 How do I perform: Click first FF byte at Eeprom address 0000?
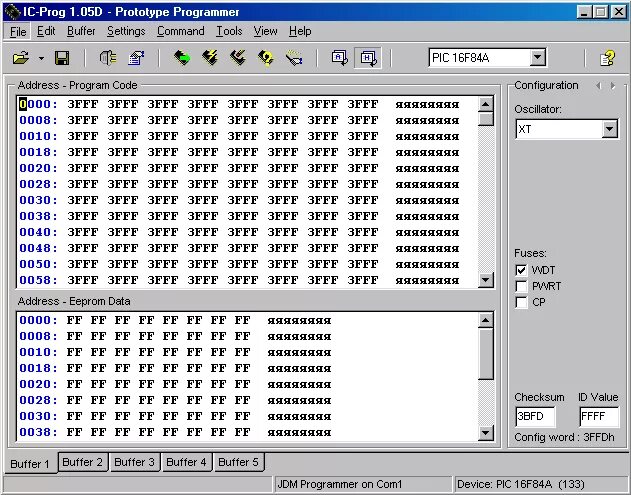point(74,320)
